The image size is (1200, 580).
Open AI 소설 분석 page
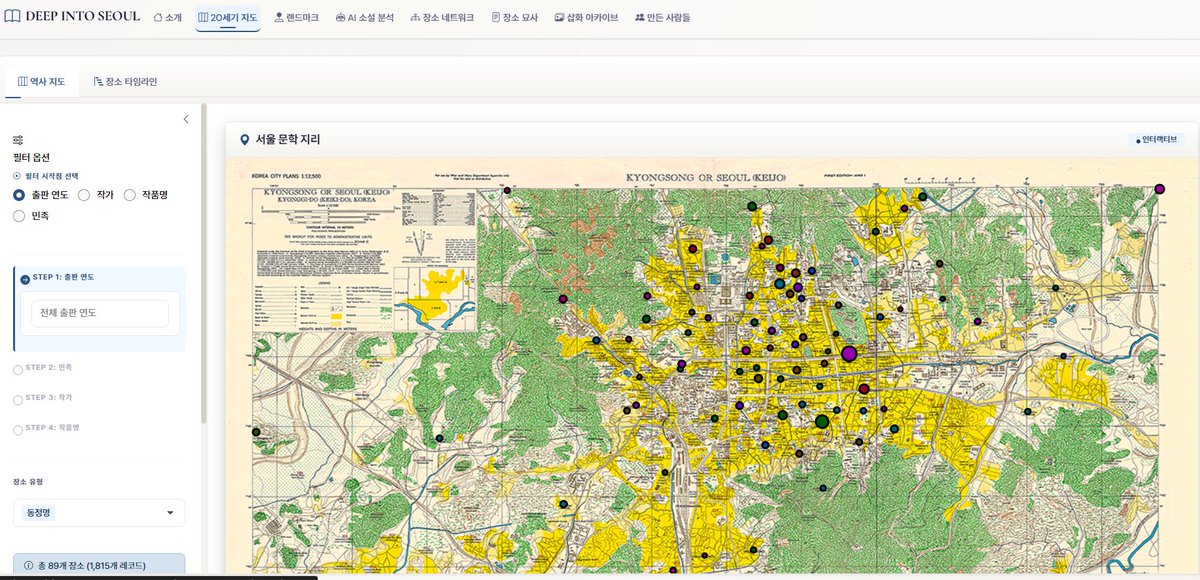pos(365,18)
